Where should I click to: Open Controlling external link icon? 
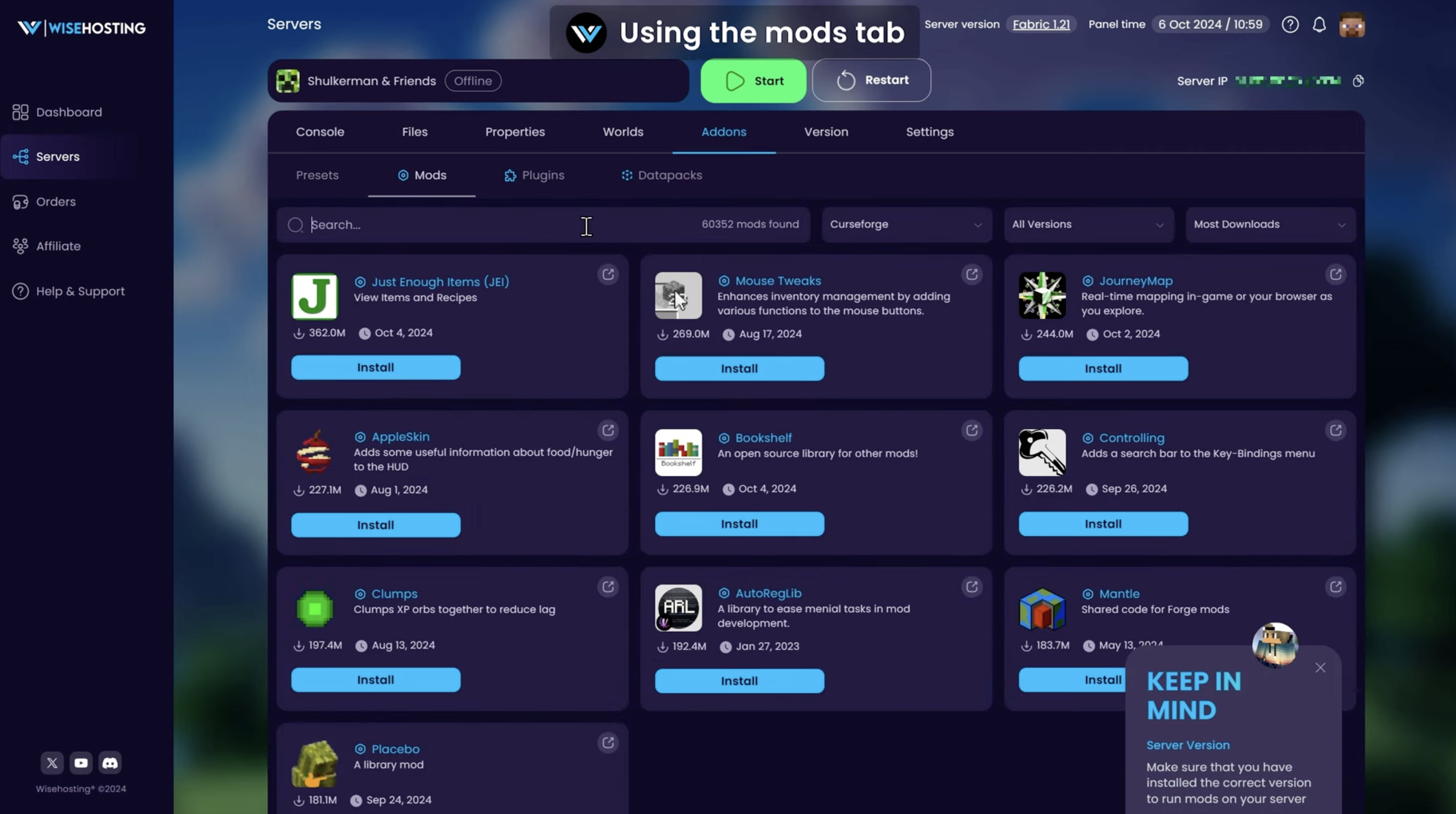(1336, 430)
